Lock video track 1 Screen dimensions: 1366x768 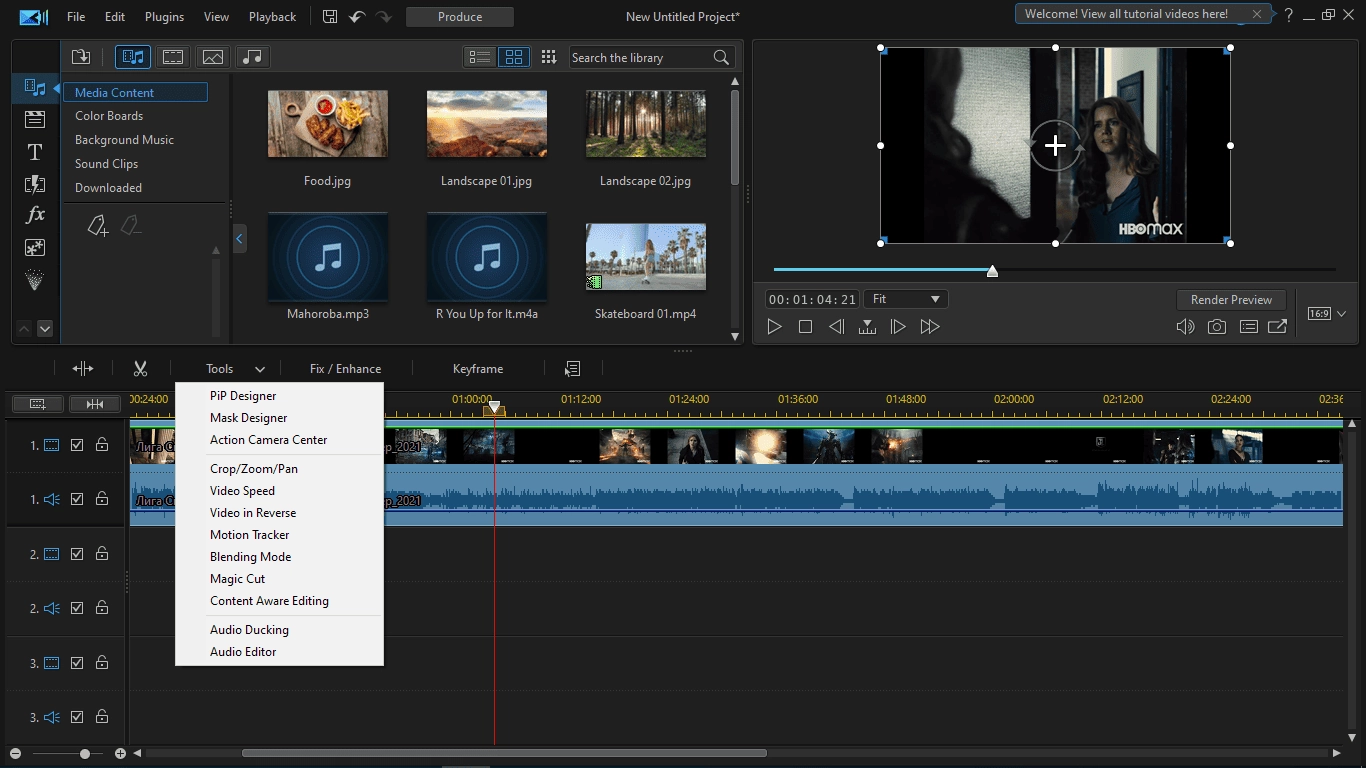102,445
